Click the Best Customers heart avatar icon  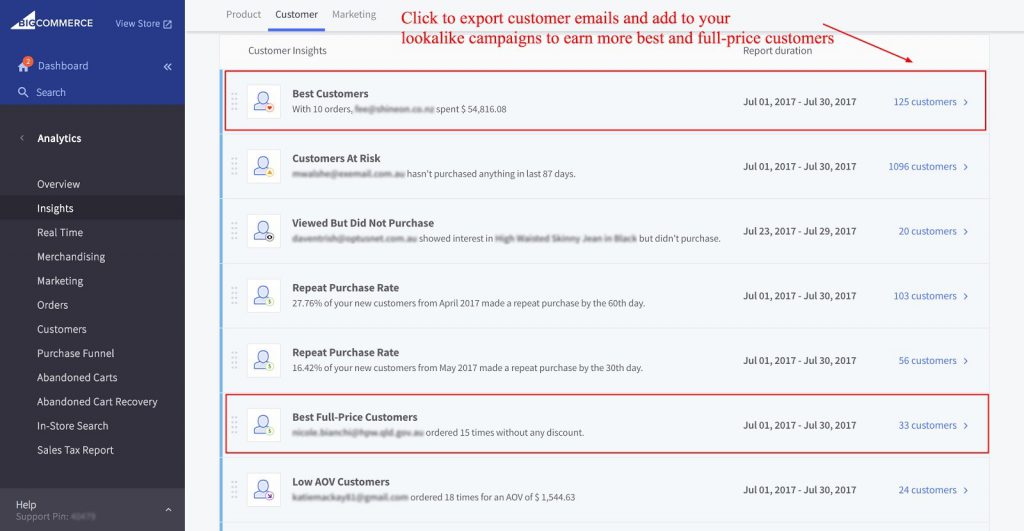point(264,102)
